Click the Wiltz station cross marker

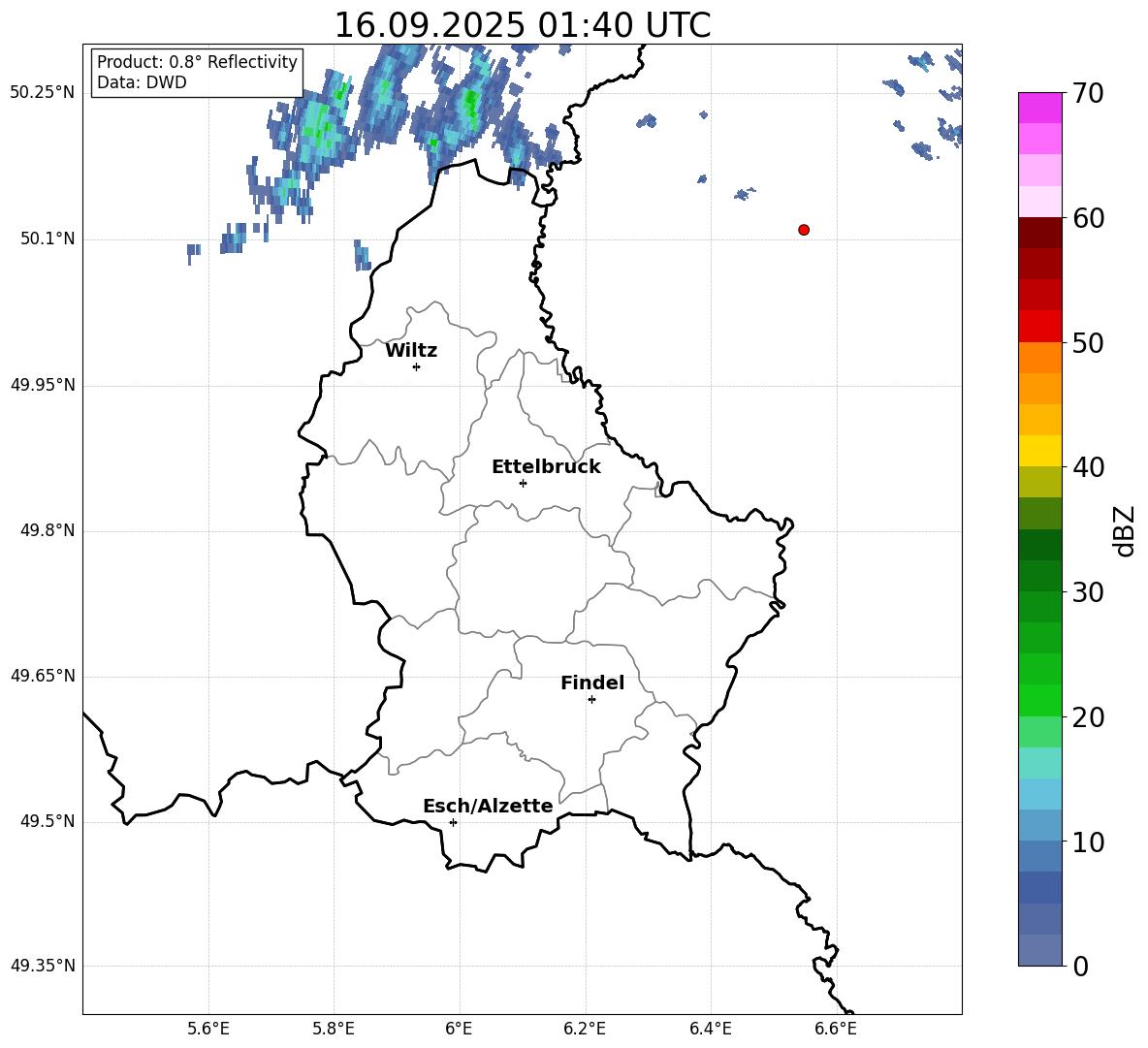[x=417, y=366]
